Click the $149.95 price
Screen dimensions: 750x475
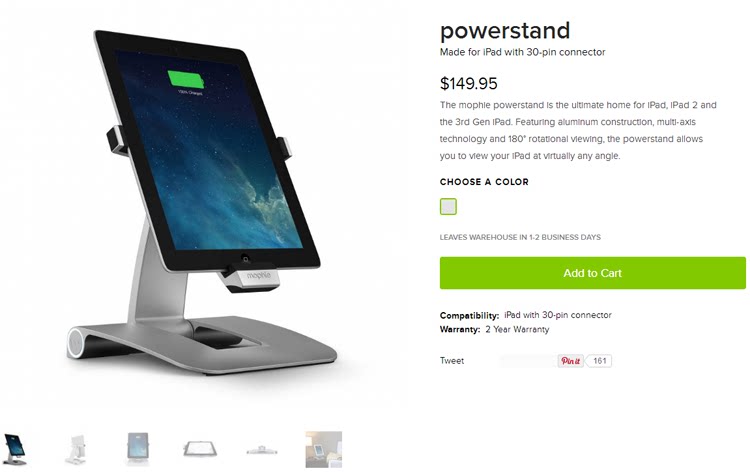click(x=469, y=84)
